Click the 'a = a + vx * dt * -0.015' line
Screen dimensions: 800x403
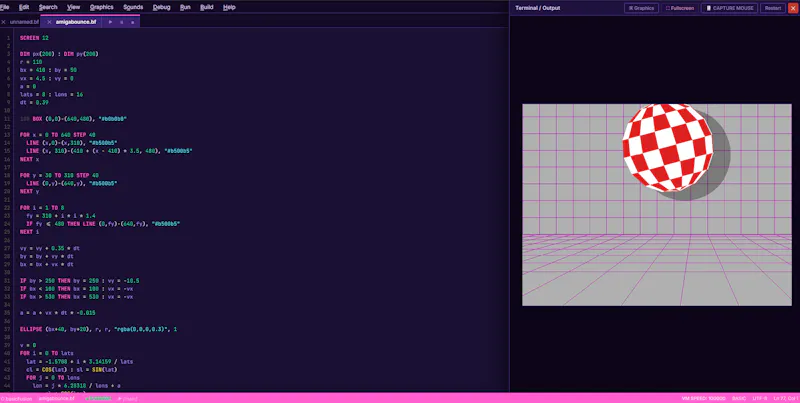[57, 313]
